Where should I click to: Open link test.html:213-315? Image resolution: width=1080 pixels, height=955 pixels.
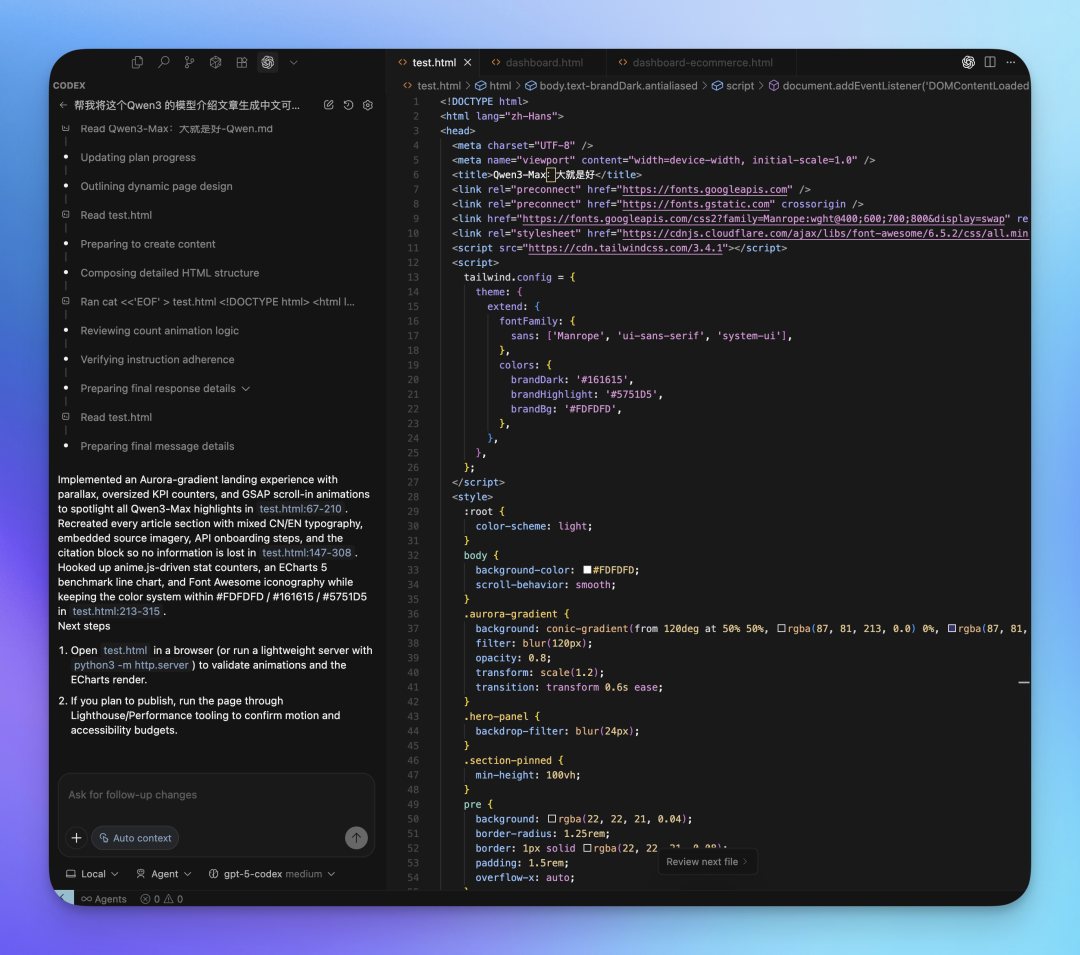click(x=116, y=611)
